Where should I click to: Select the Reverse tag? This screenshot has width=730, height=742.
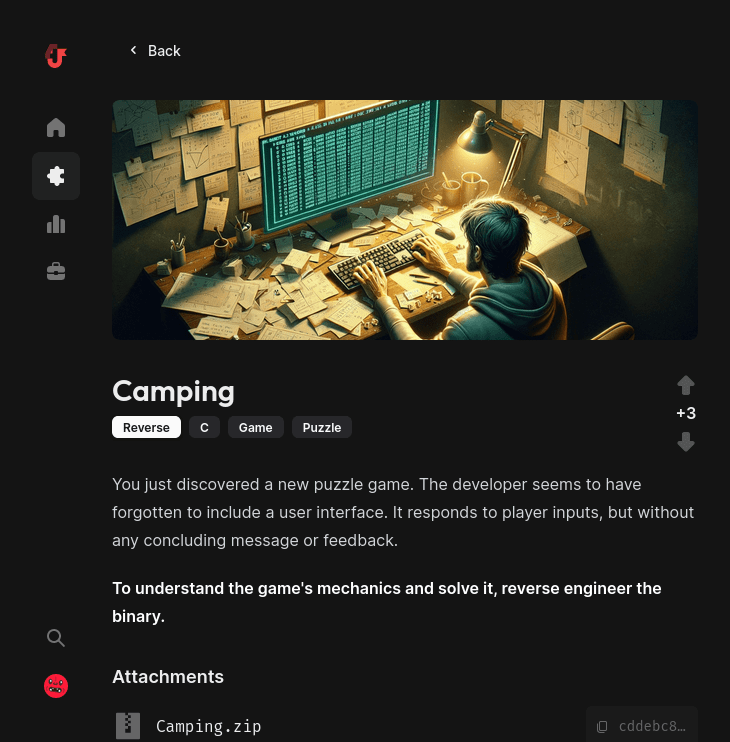146,427
